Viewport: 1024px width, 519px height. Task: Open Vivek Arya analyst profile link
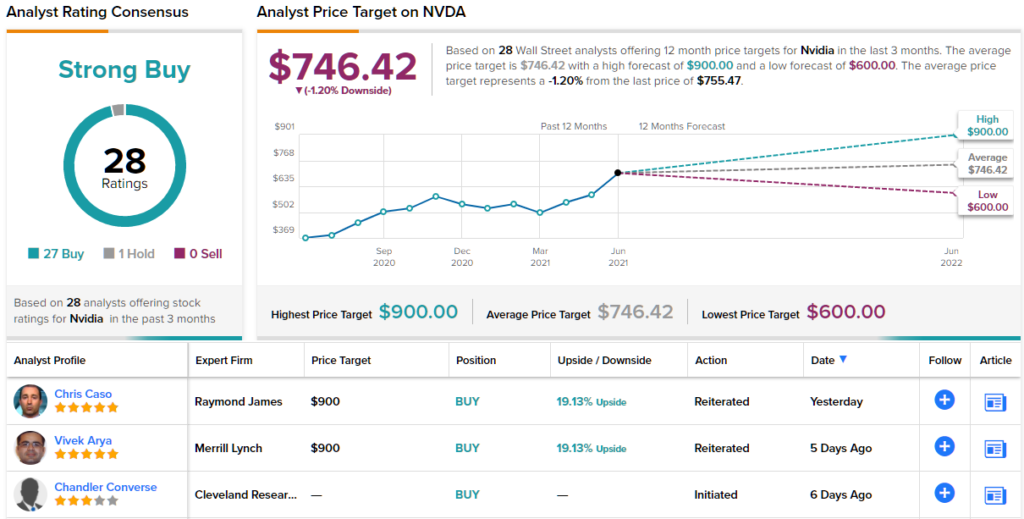point(83,440)
